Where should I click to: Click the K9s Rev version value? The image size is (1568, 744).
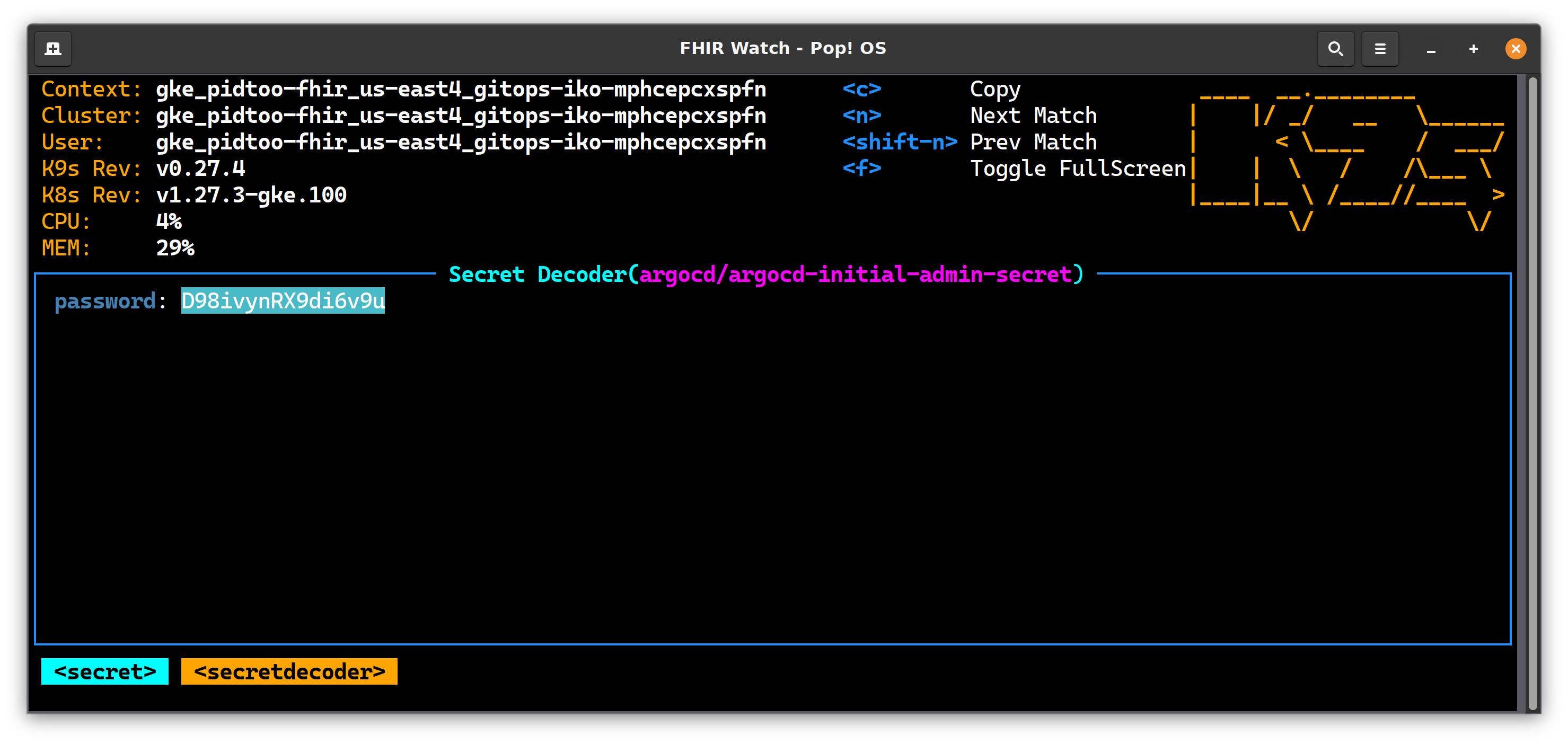point(200,169)
